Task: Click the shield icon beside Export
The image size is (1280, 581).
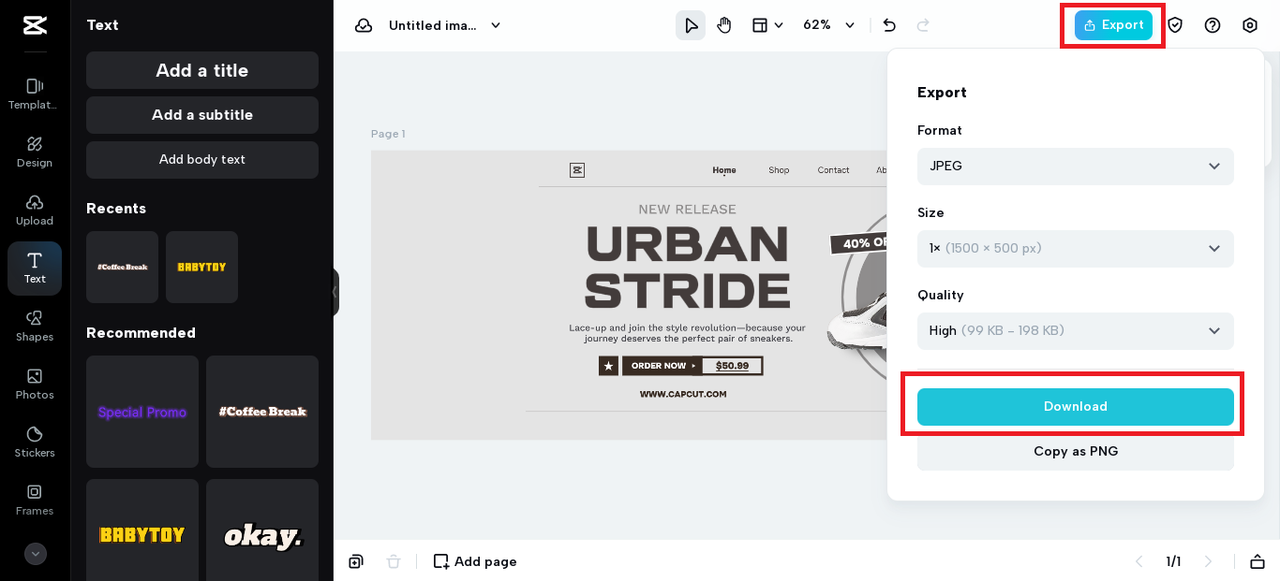Action: (x=1175, y=25)
